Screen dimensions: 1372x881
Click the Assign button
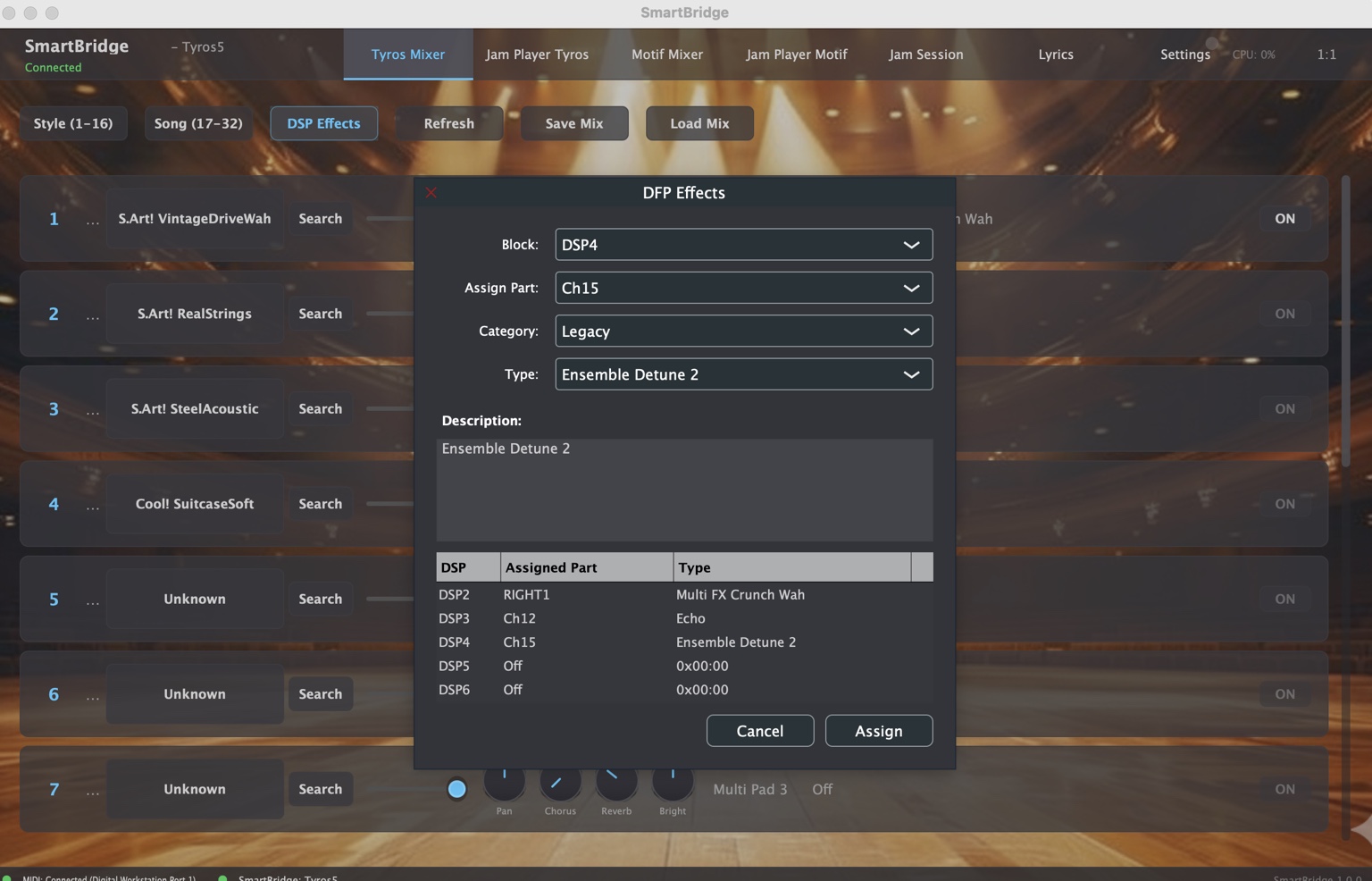point(878,730)
